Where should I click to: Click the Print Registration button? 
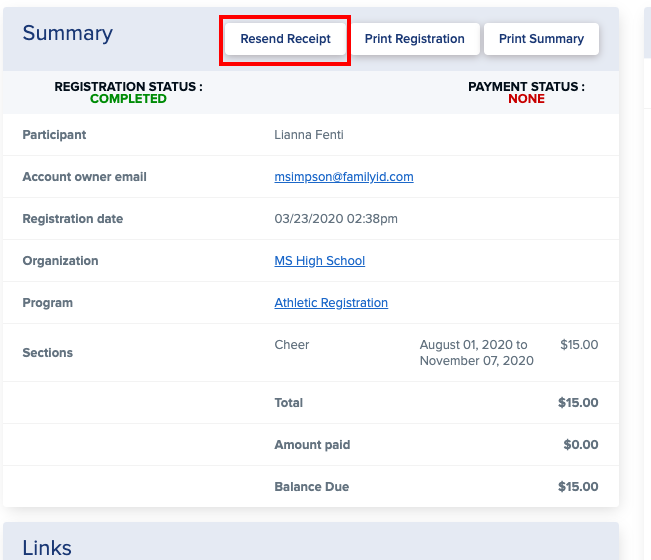[414, 39]
